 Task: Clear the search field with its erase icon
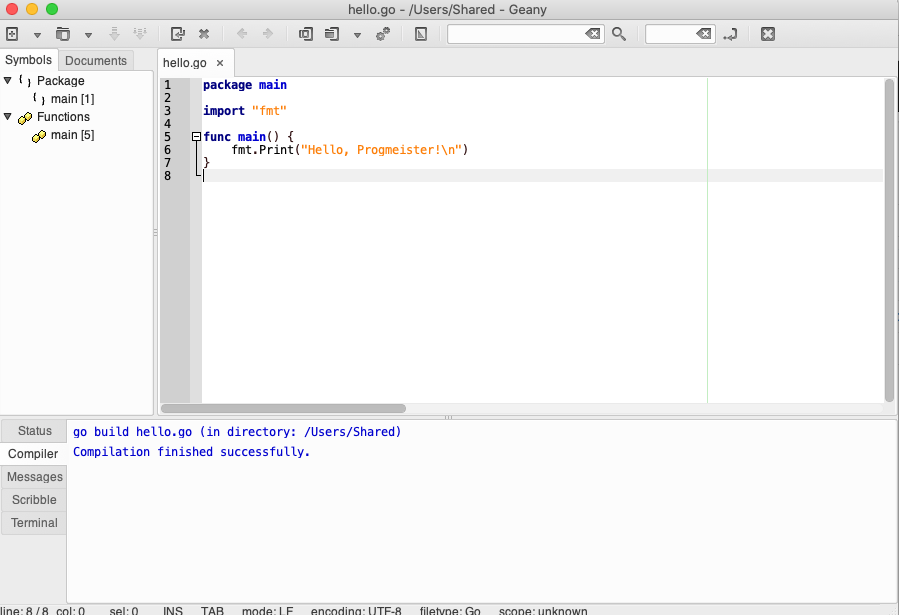tap(593, 34)
